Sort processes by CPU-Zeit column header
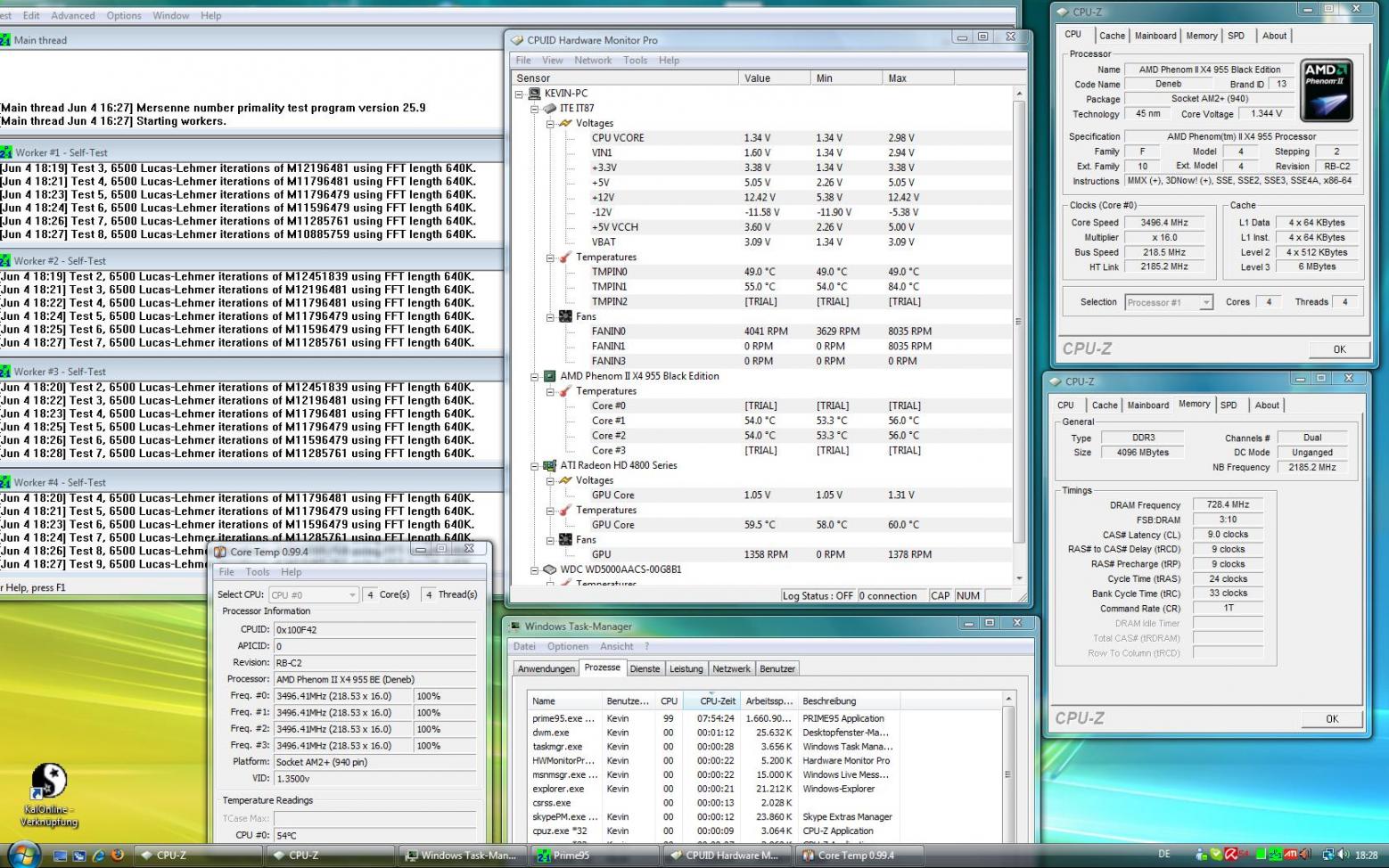Image resolution: width=1389 pixels, height=868 pixels. (x=717, y=700)
